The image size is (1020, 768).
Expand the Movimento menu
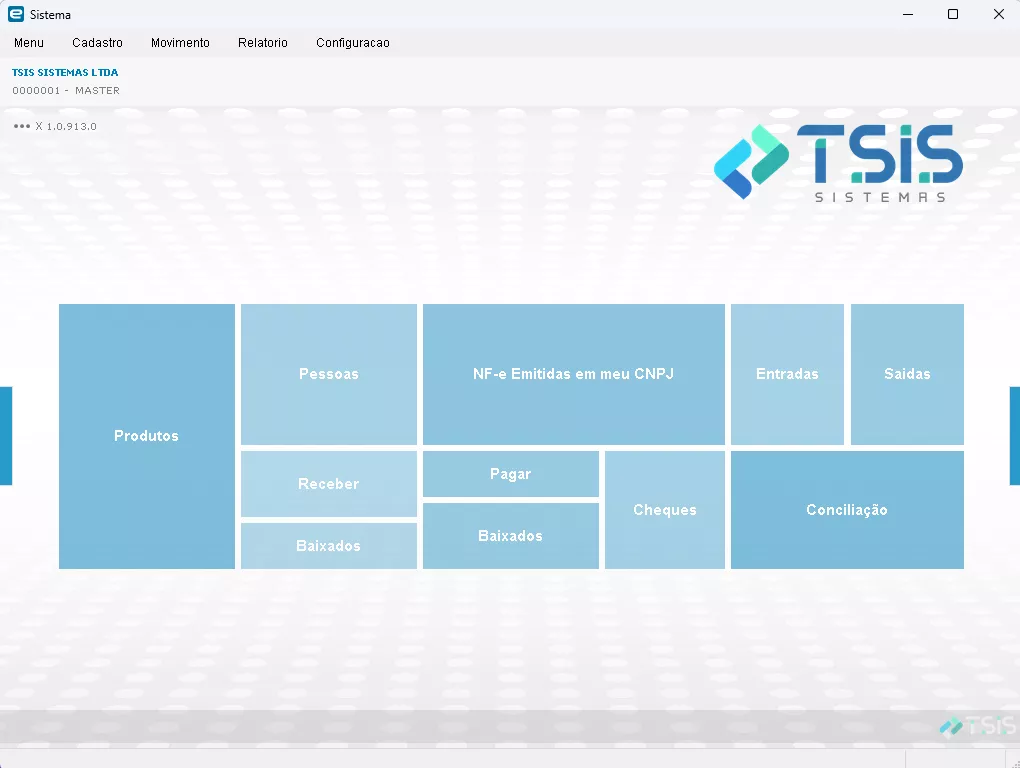tap(180, 43)
